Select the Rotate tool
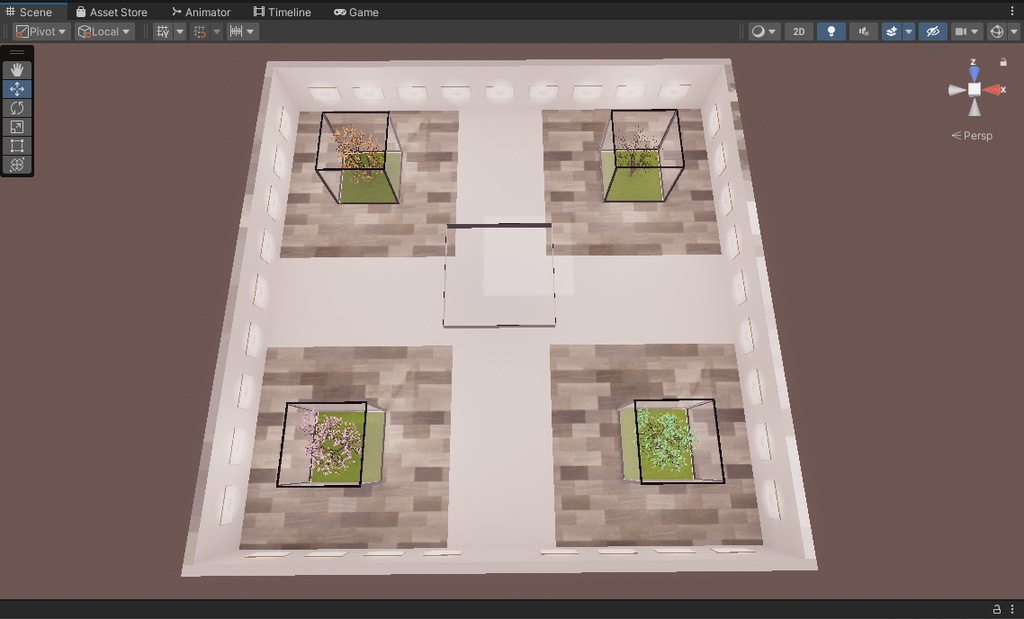The height and width of the screenshot is (619, 1024). click(16, 108)
